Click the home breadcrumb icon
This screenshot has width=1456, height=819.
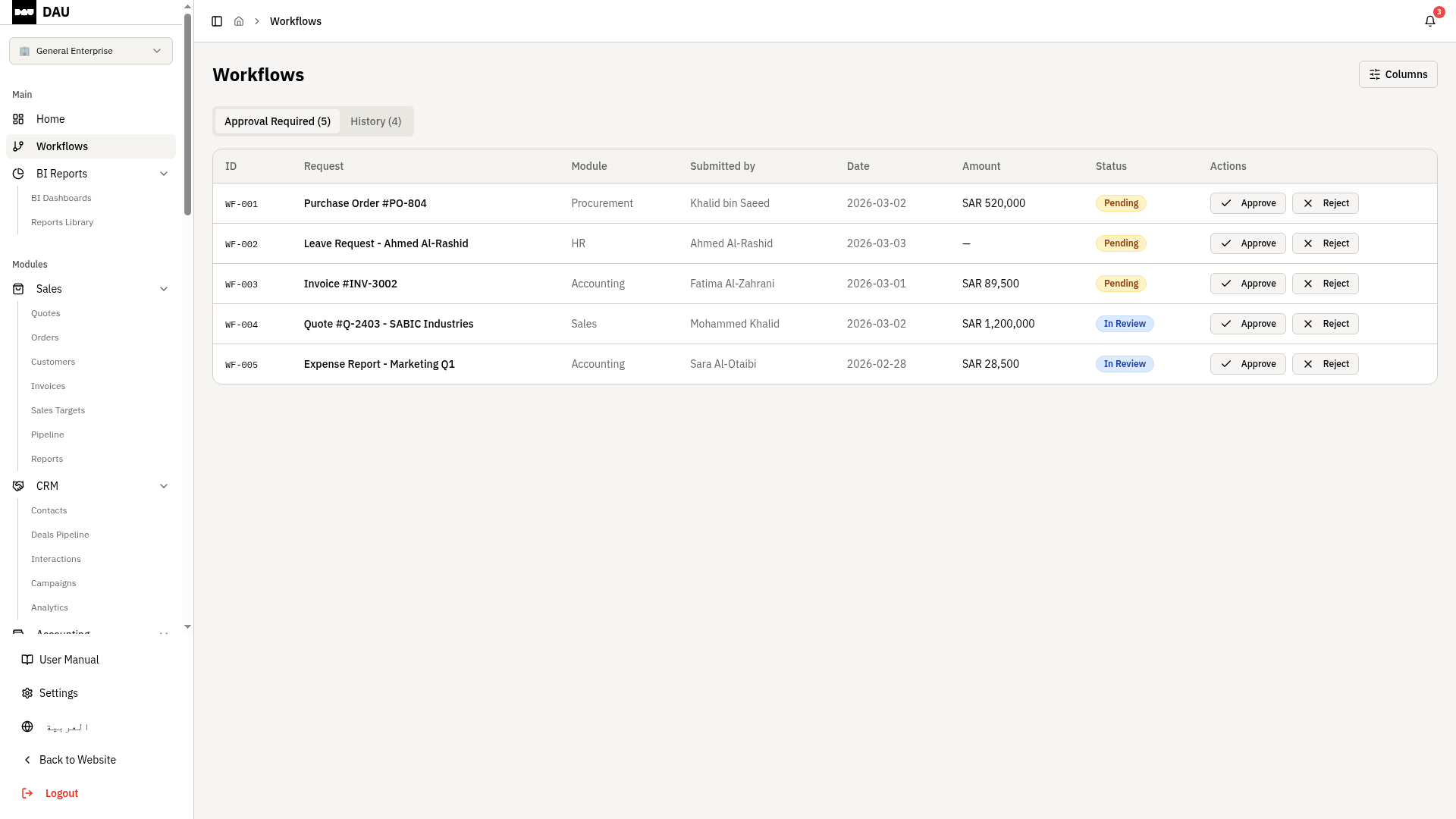pyautogui.click(x=239, y=21)
